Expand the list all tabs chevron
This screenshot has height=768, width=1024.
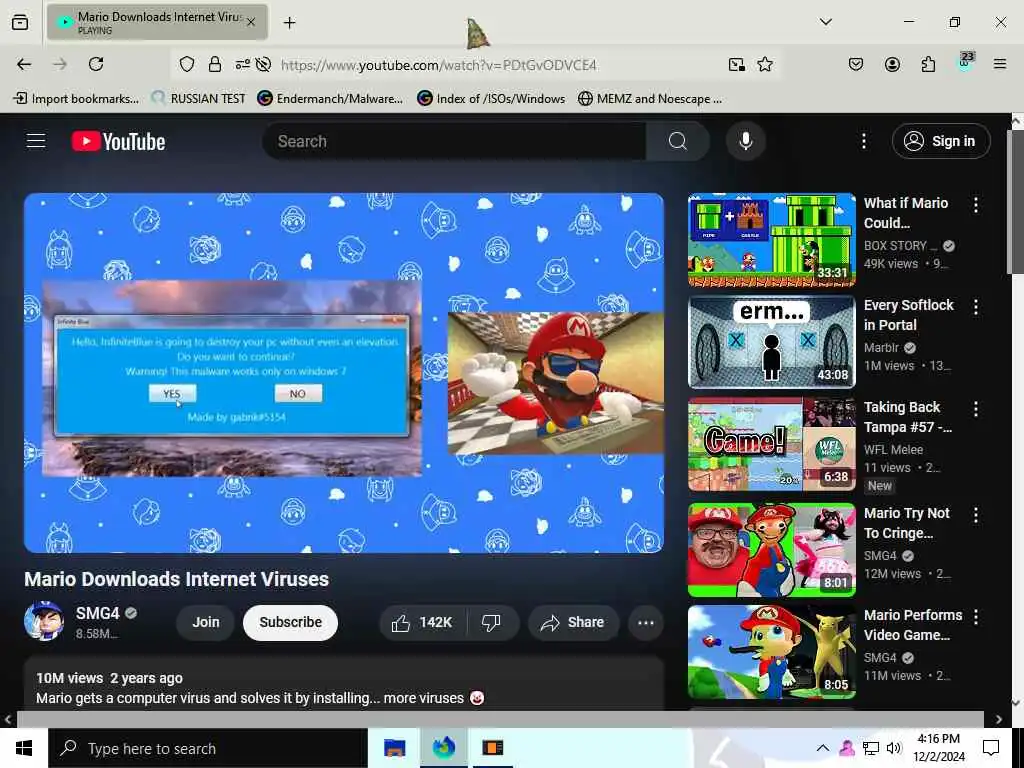pyautogui.click(x=825, y=22)
